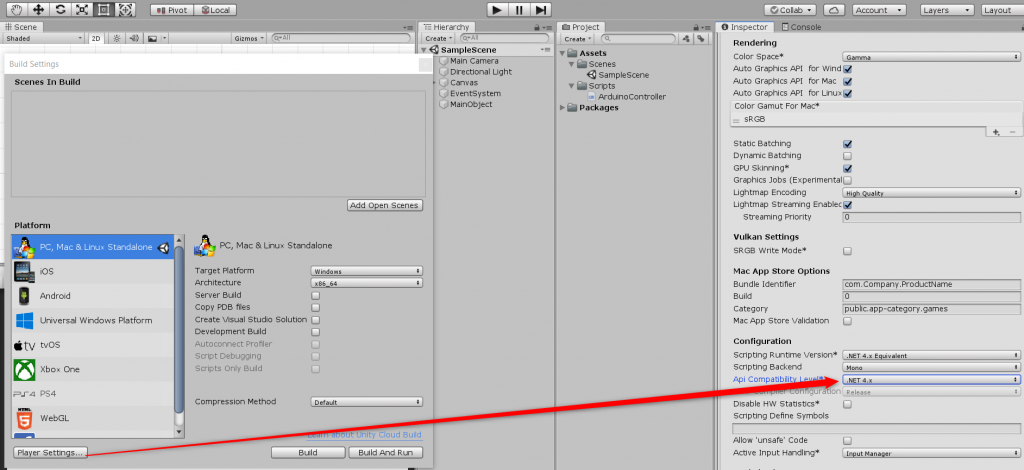Enable the Server Build checkbox
The image size is (1024, 470).
click(315, 296)
